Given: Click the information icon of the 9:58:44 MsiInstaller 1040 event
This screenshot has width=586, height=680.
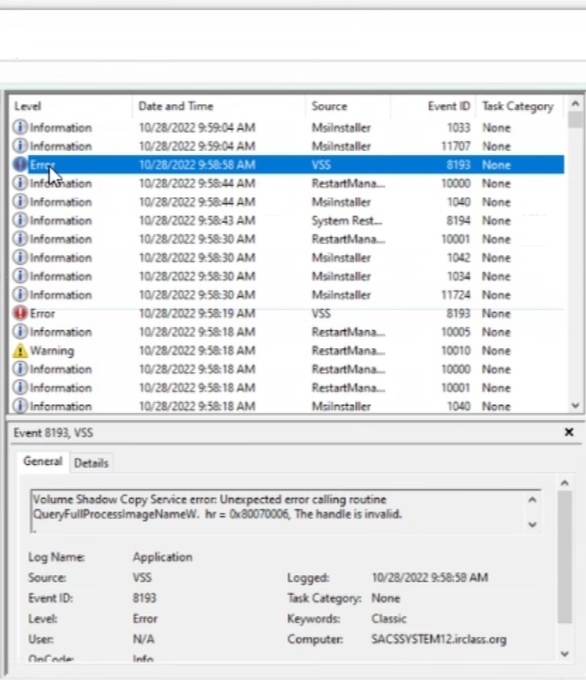Looking at the screenshot, I should [x=20, y=202].
